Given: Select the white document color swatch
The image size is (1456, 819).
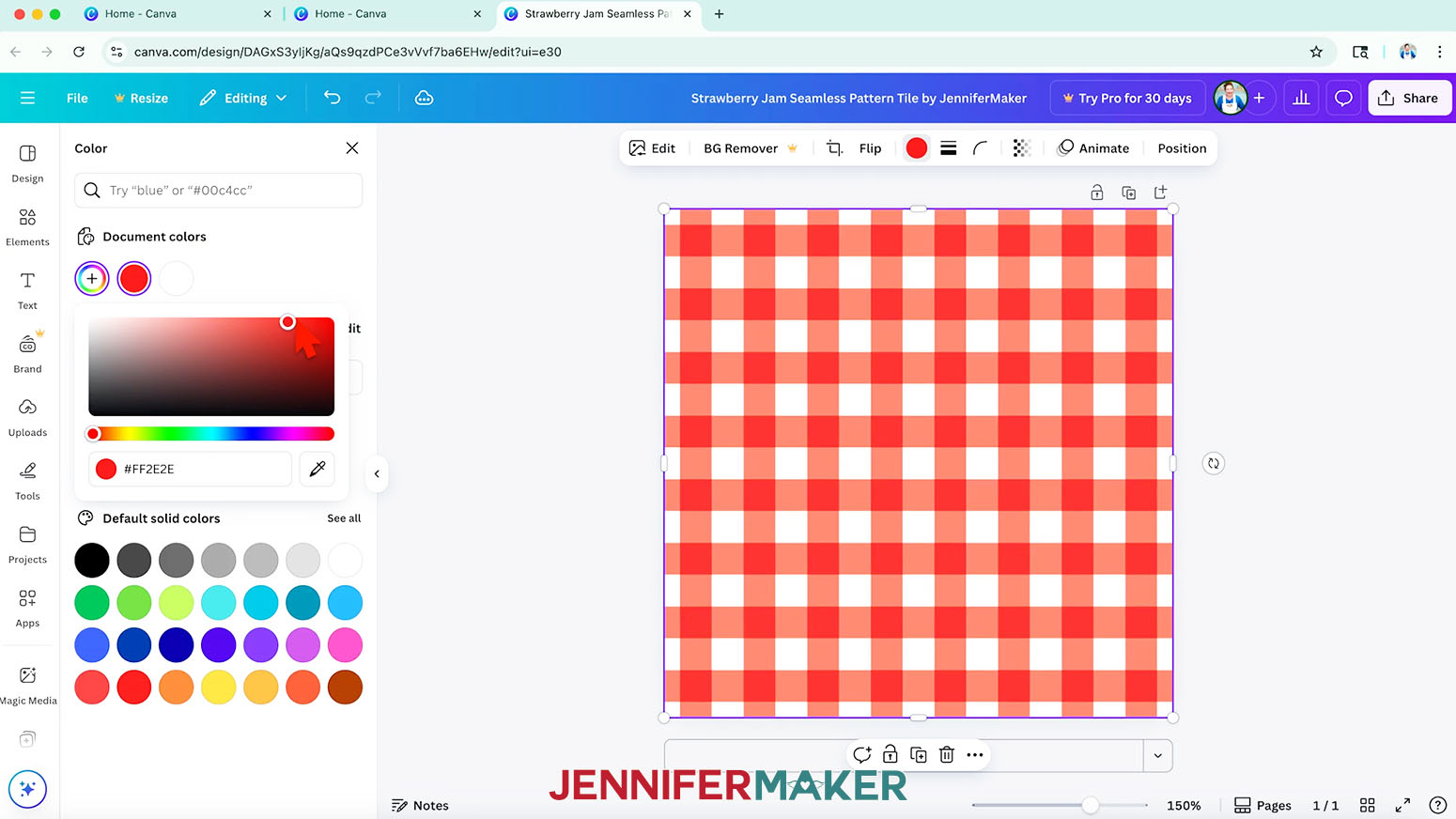Looking at the screenshot, I should coord(176,278).
